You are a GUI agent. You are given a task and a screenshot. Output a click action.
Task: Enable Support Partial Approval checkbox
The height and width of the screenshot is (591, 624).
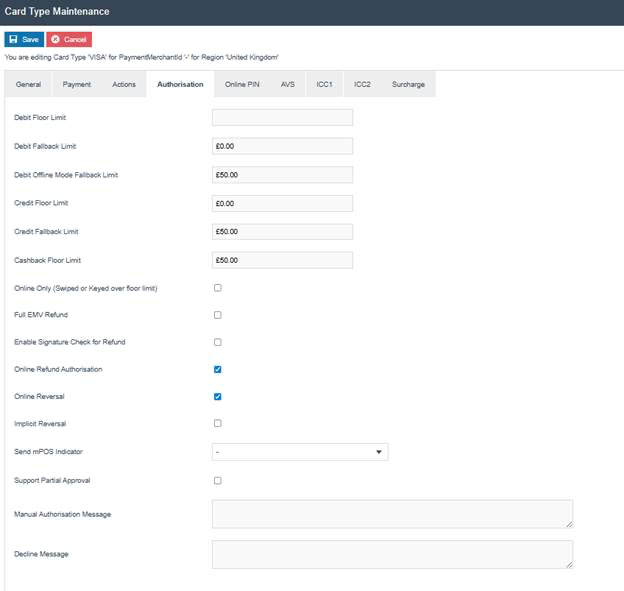pyautogui.click(x=218, y=480)
